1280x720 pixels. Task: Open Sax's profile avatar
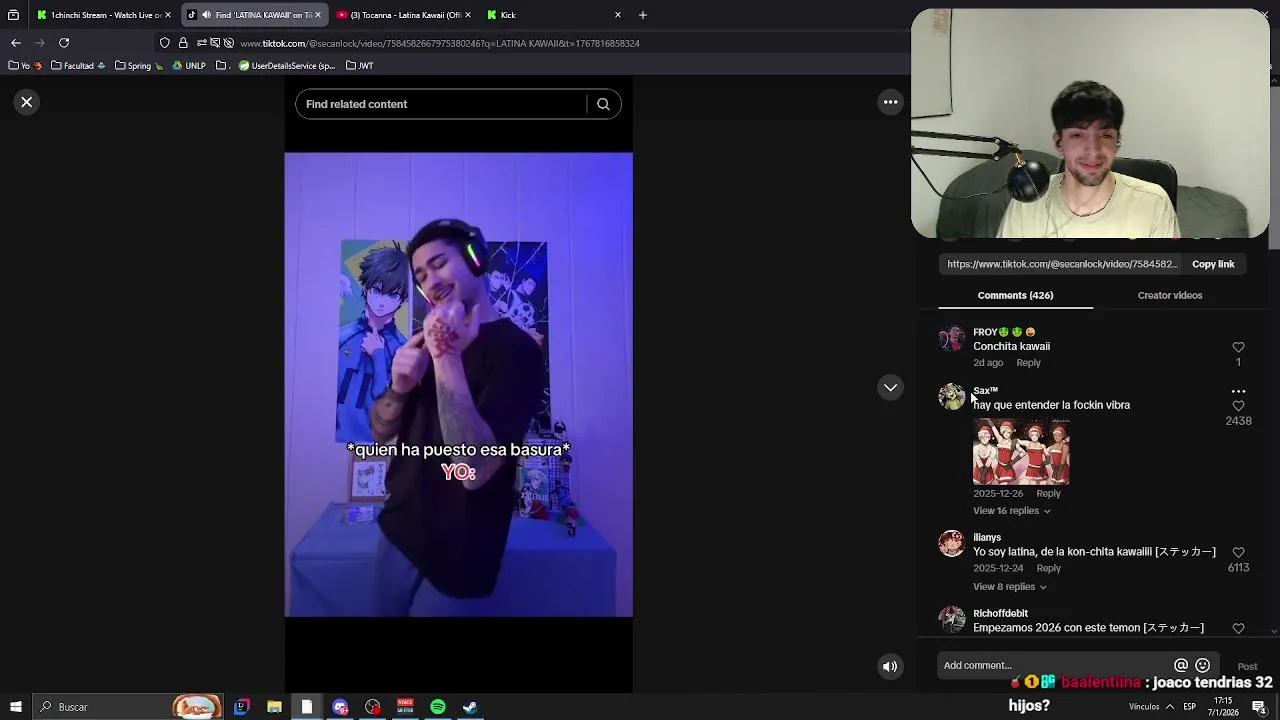[x=951, y=397]
